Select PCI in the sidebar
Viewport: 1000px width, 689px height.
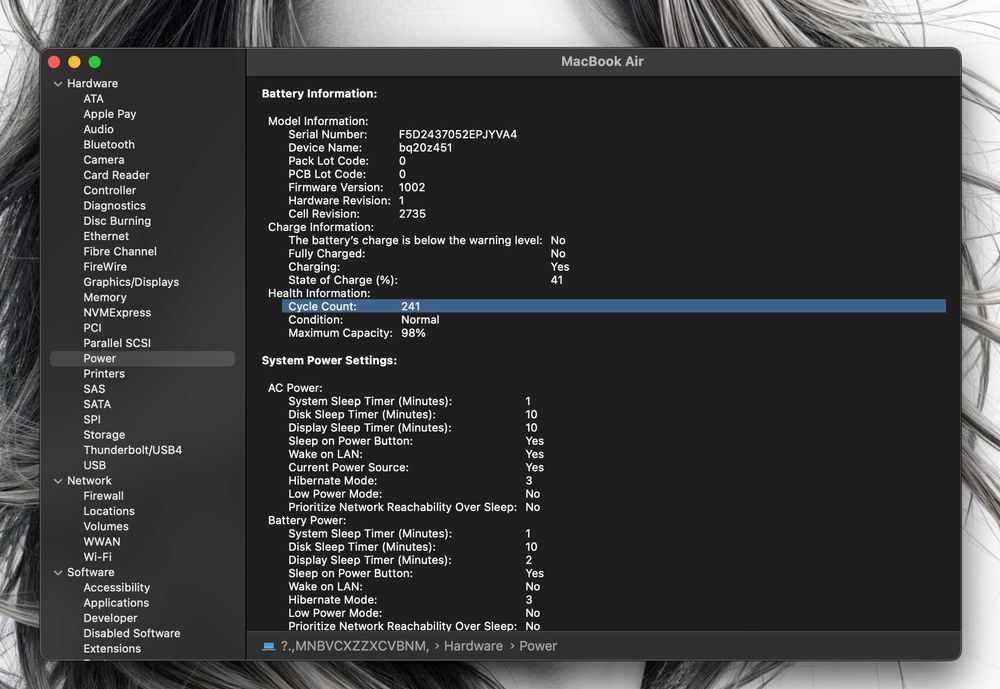pyautogui.click(x=92, y=328)
